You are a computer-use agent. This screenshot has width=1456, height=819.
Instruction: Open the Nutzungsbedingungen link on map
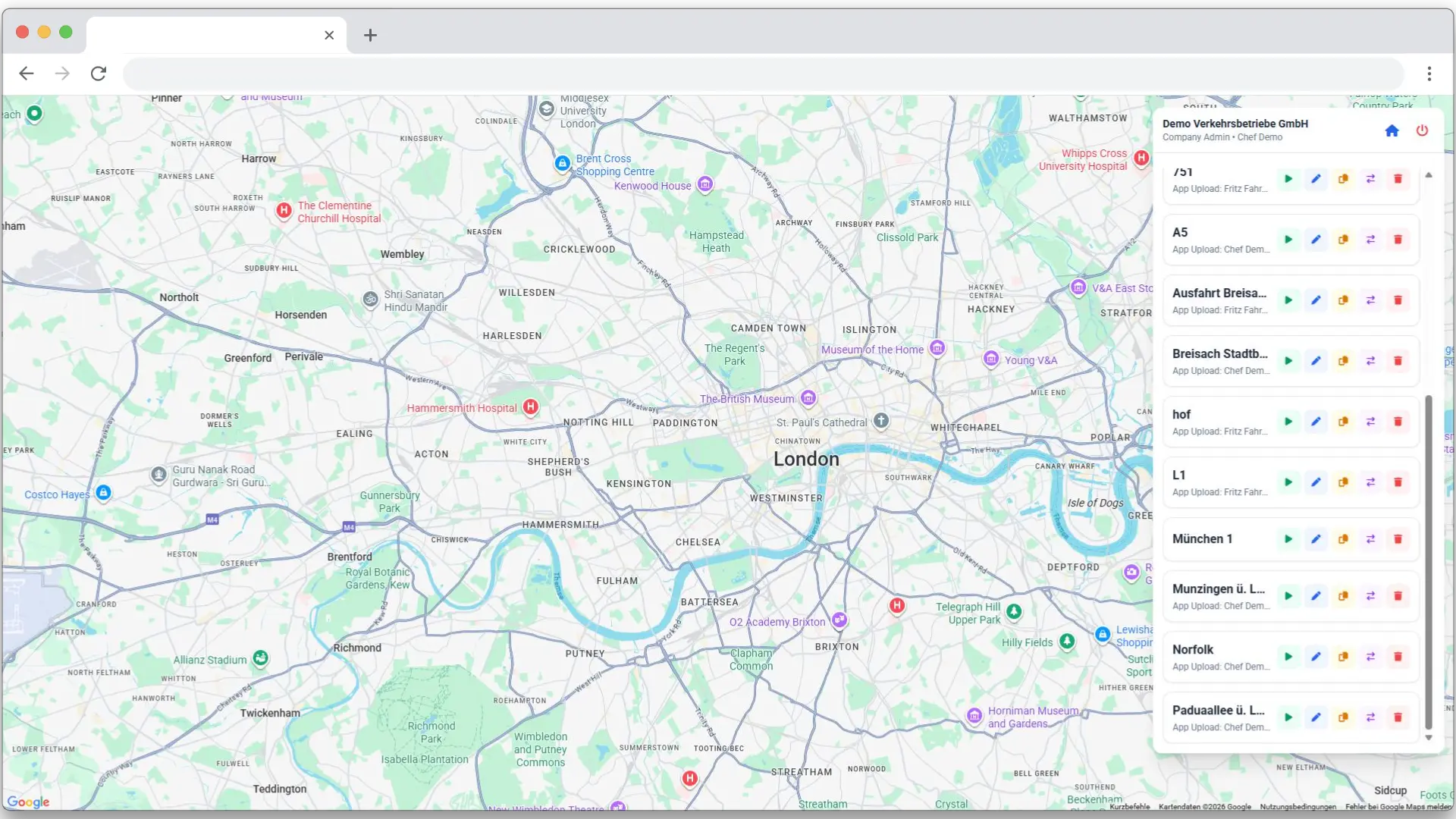pyautogui.click(x=1298, y=807)
